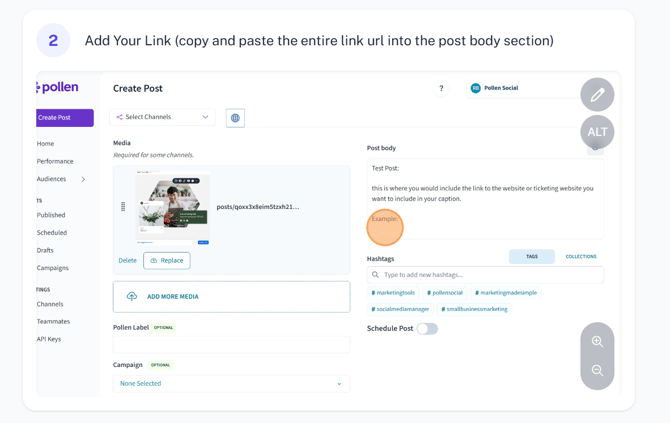Viewport: 670px width, 423px height.
Task: Expand the Campaign None Selected dropdown
Action: point(231,384)
